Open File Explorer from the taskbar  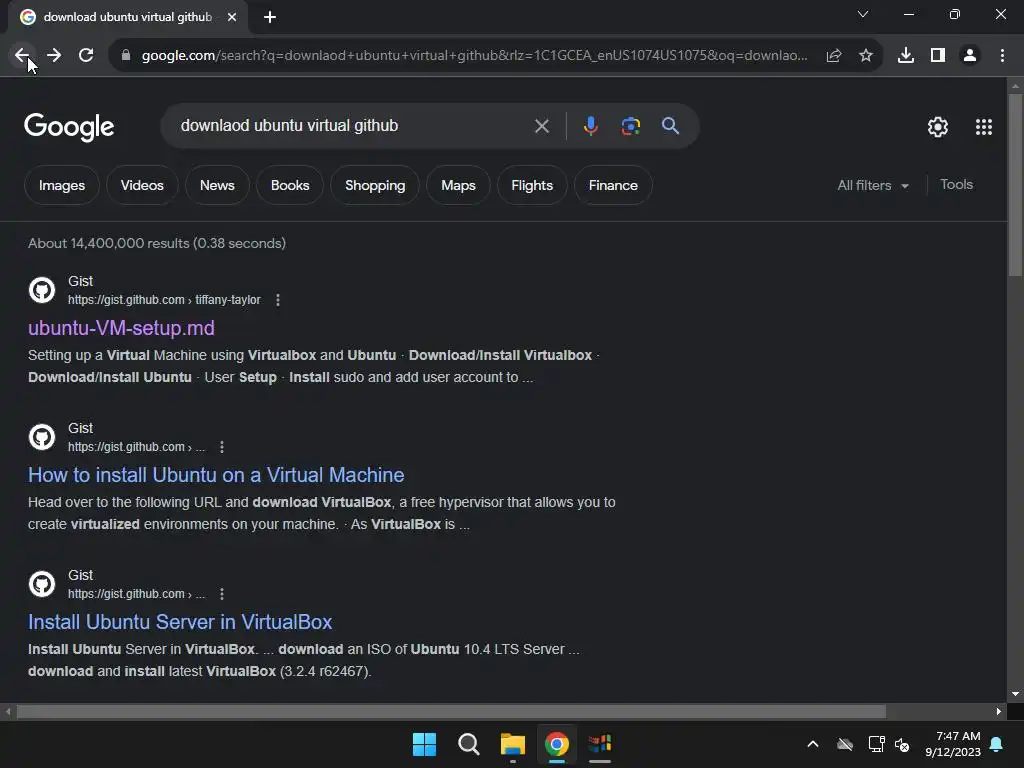click(513, 744)
